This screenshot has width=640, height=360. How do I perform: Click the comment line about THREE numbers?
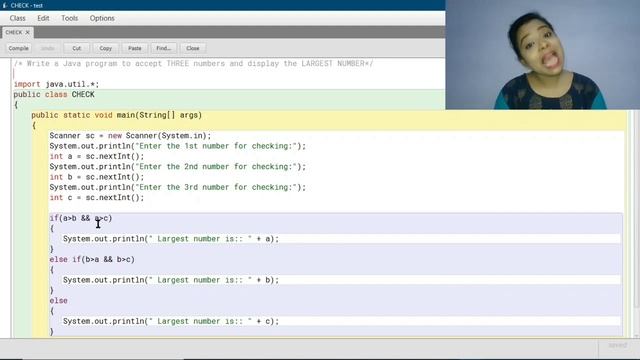(x=193, y=64)
